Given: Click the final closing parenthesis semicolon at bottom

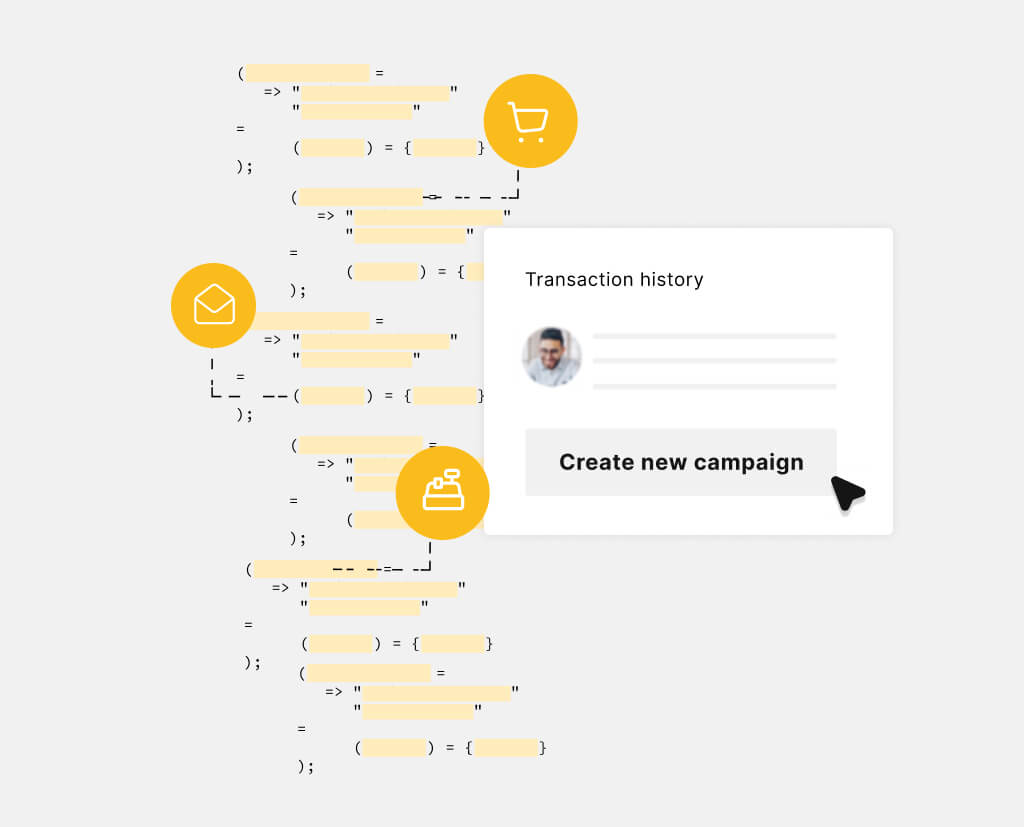Looking at the screenshot, I should click(x=306, y=766).
